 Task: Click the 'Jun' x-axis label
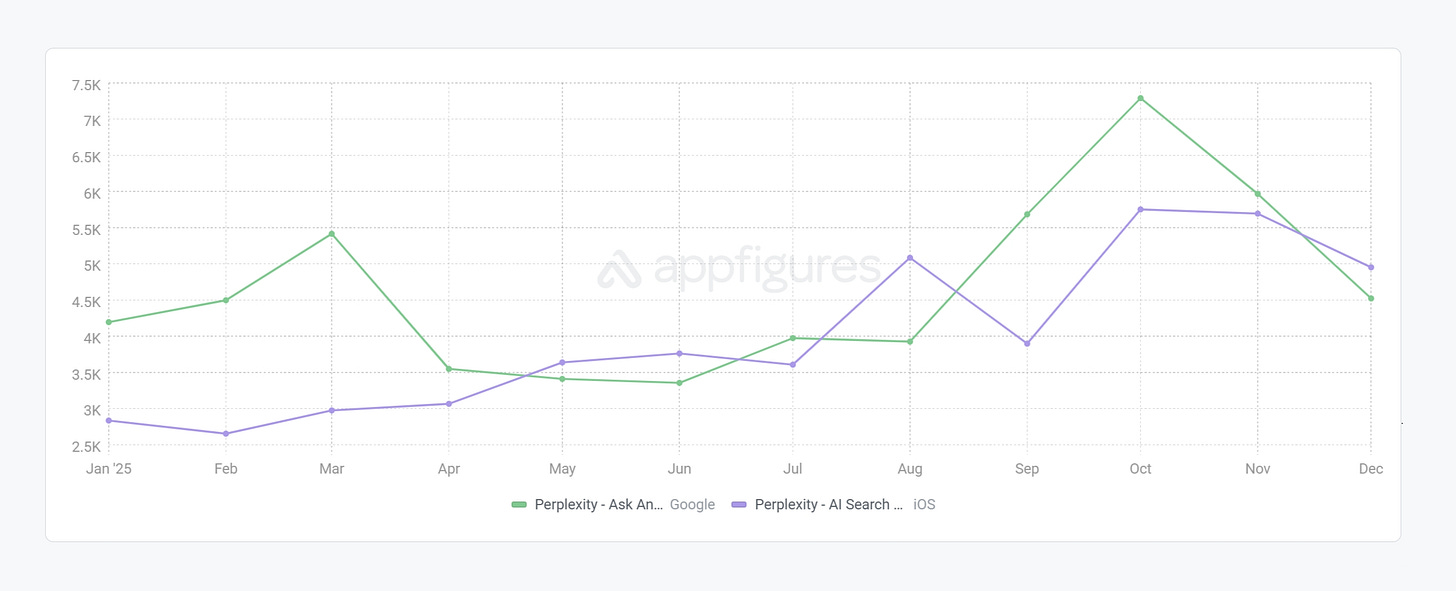[679, 469]
